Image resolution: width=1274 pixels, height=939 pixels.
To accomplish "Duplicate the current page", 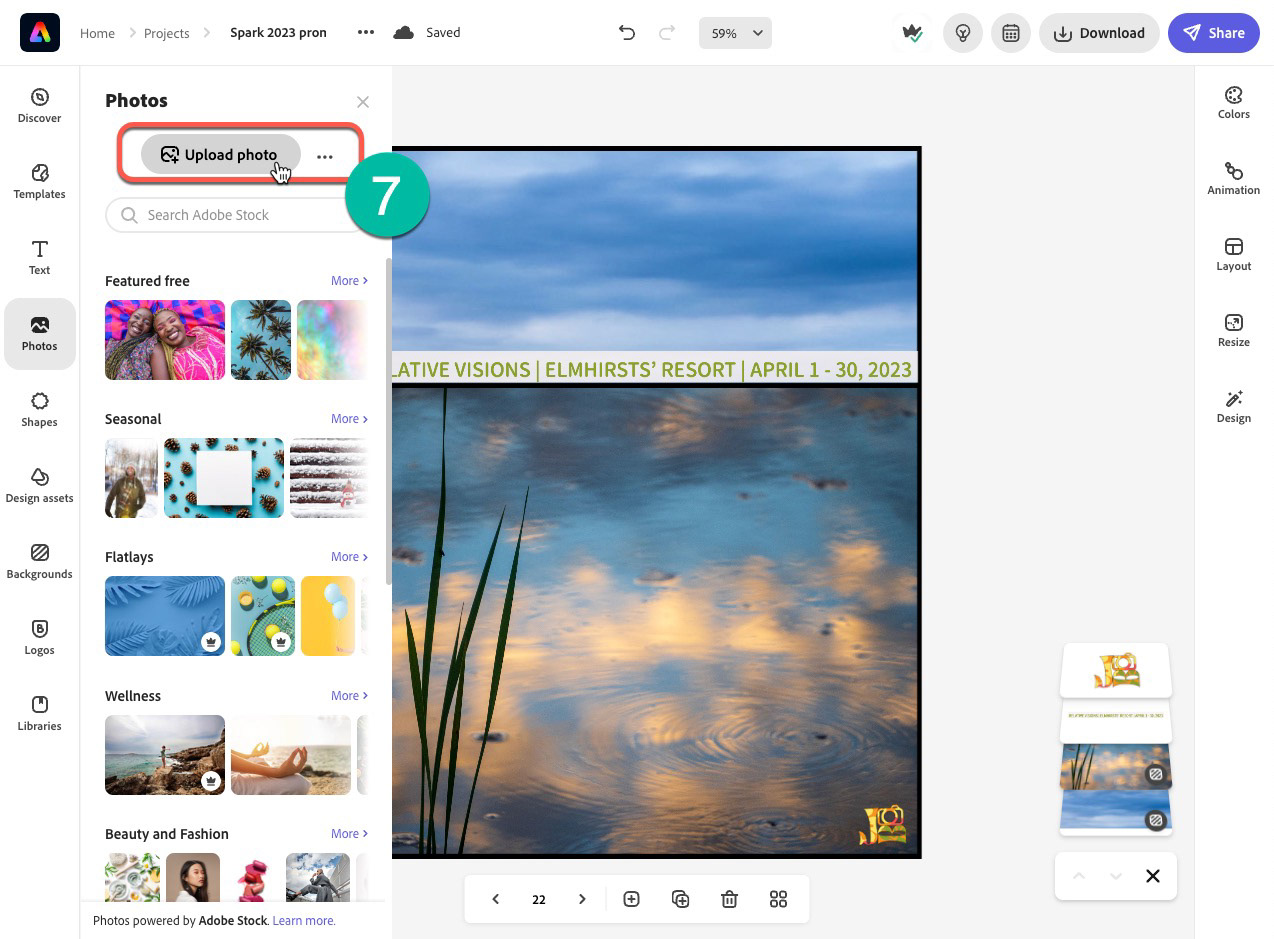I will [x=681, y=899].
